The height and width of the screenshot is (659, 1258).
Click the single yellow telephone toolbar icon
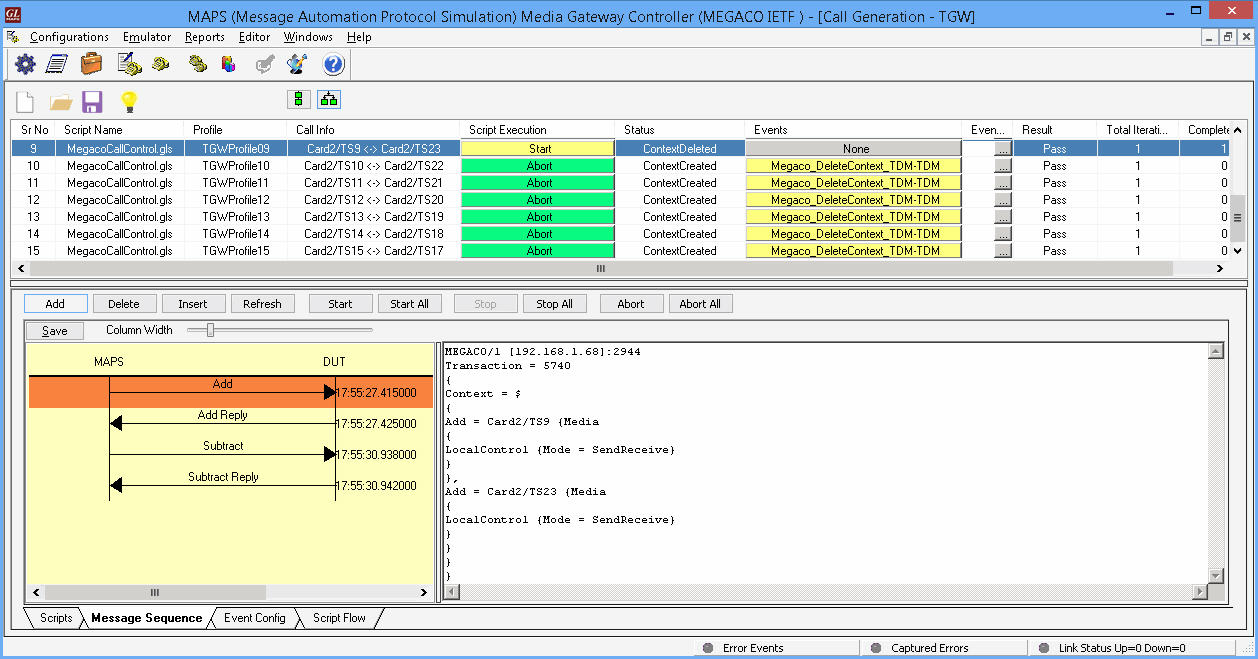point(161,64)
